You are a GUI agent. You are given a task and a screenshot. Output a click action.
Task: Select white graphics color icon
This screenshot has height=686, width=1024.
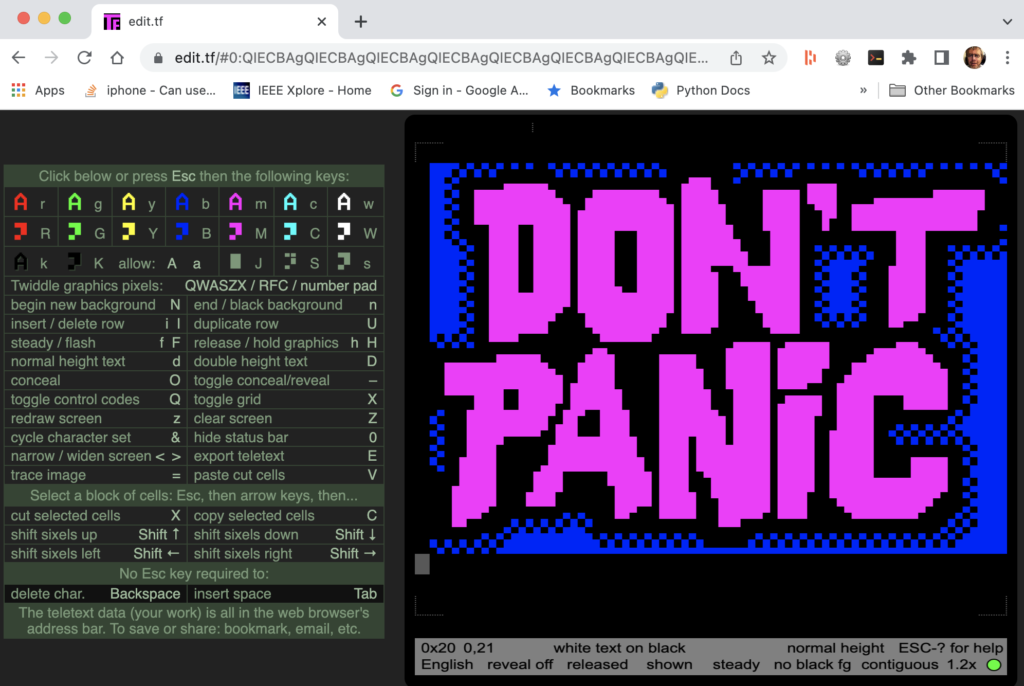(344, 232)
